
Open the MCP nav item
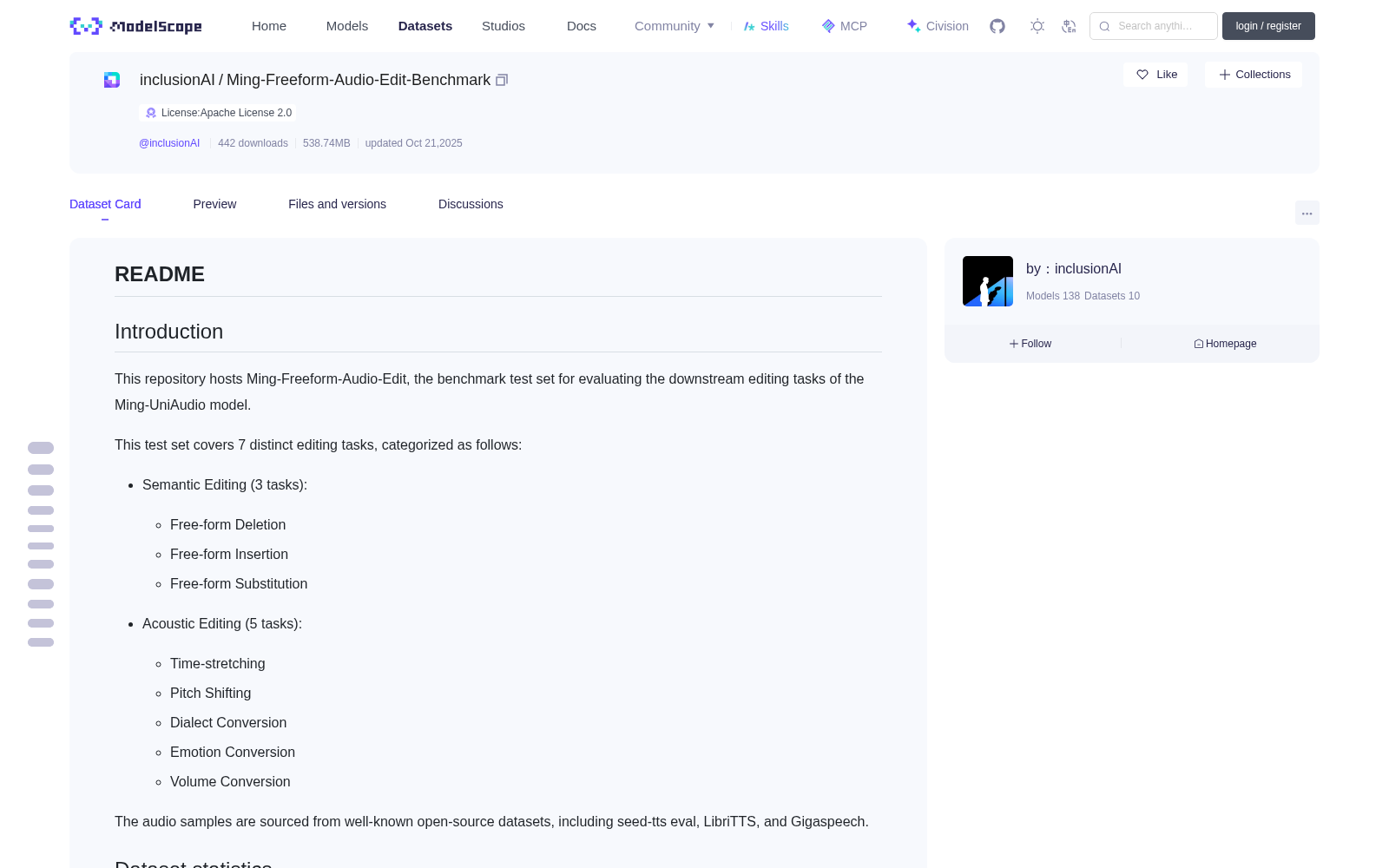[x=844, y=26]
